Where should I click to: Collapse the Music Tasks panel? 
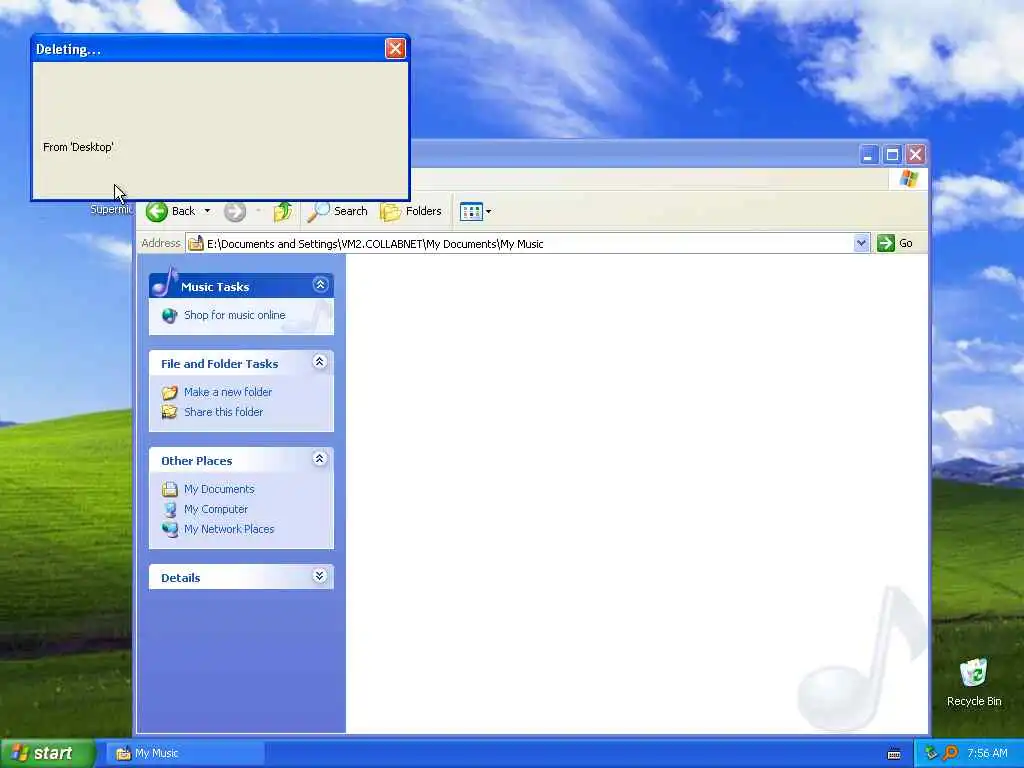point(320,285)
